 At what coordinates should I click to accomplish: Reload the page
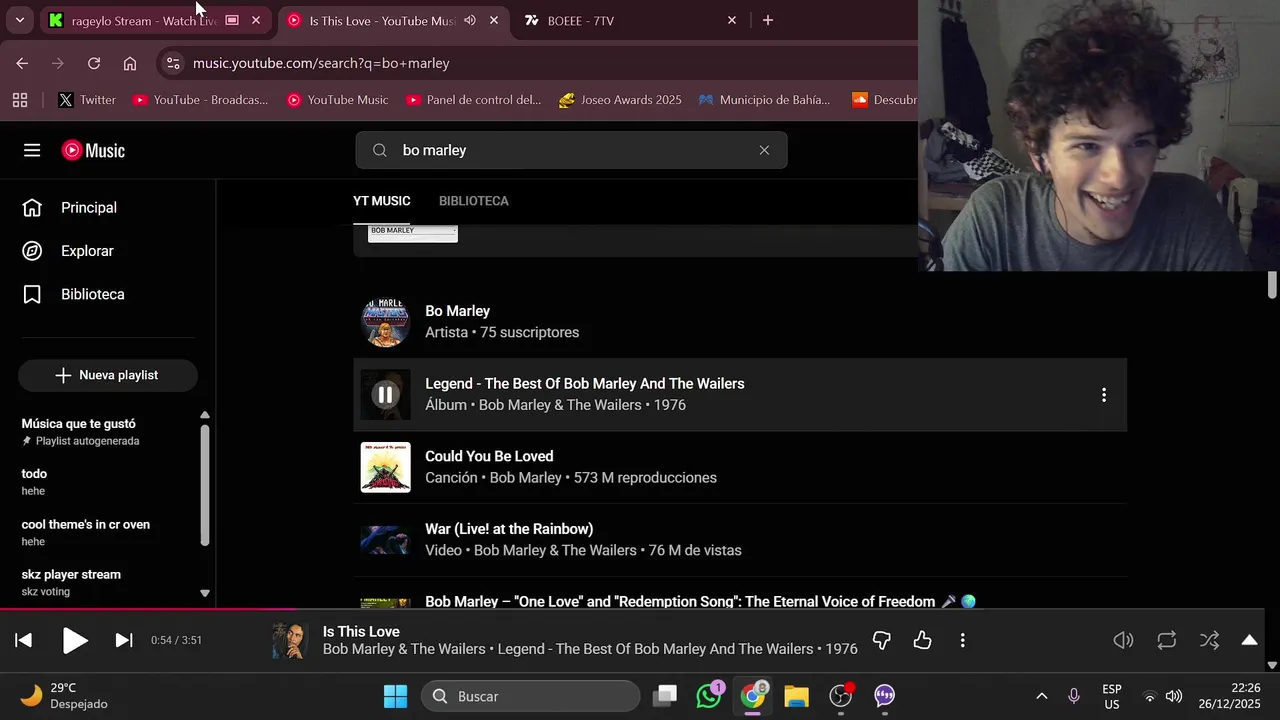pos(94,63)
